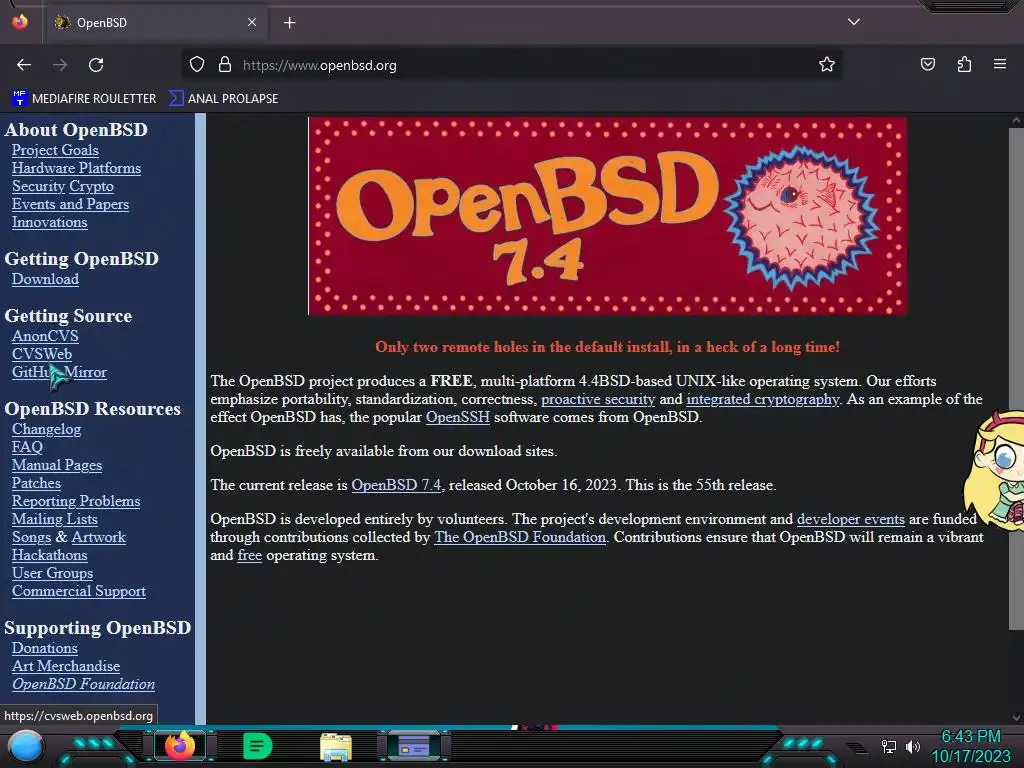Follow the developer events link
1024x768 pixels.
[850, 519]
